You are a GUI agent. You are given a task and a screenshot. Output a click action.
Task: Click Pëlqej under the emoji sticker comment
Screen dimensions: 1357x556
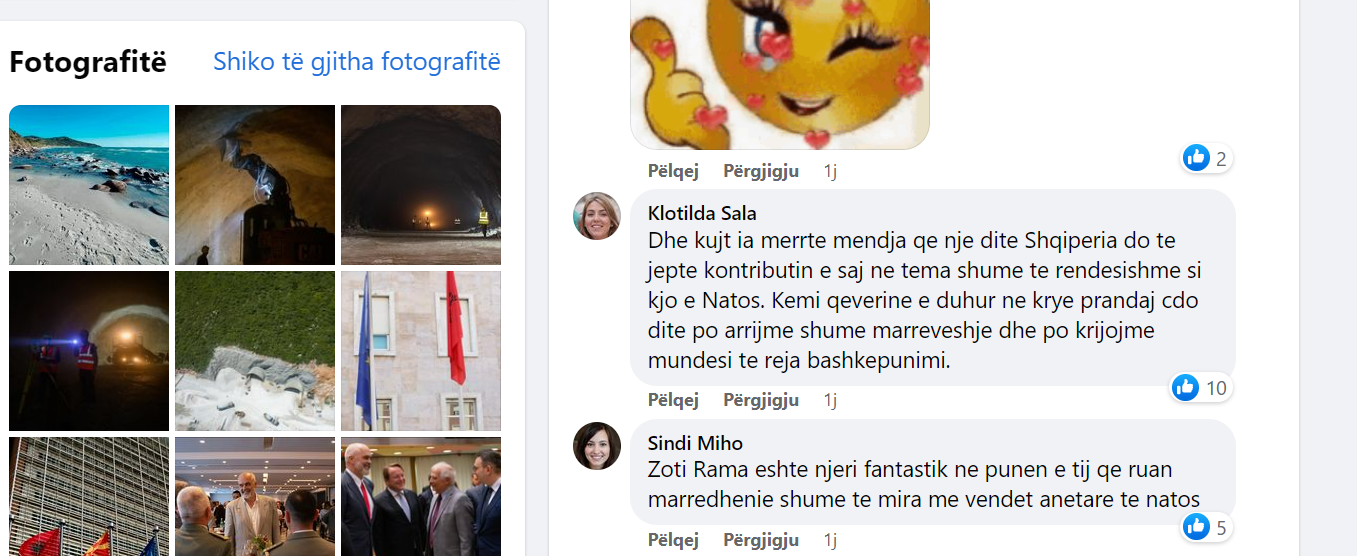[673, 171]
